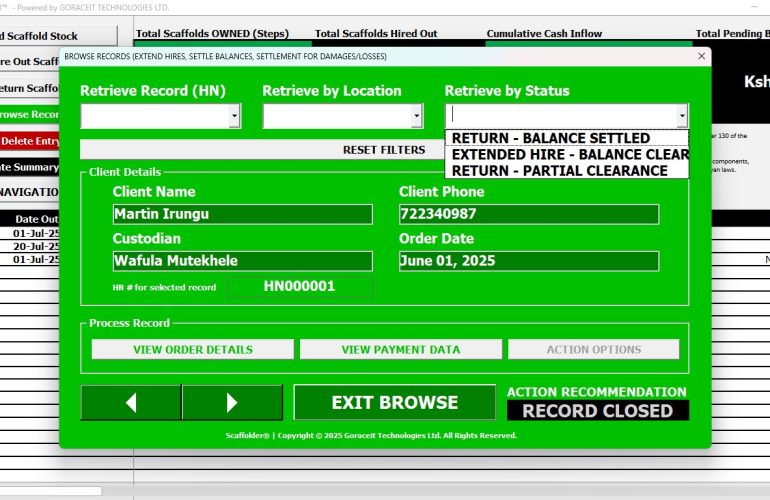Click the red Delete Entry button

tap(30, 141)
